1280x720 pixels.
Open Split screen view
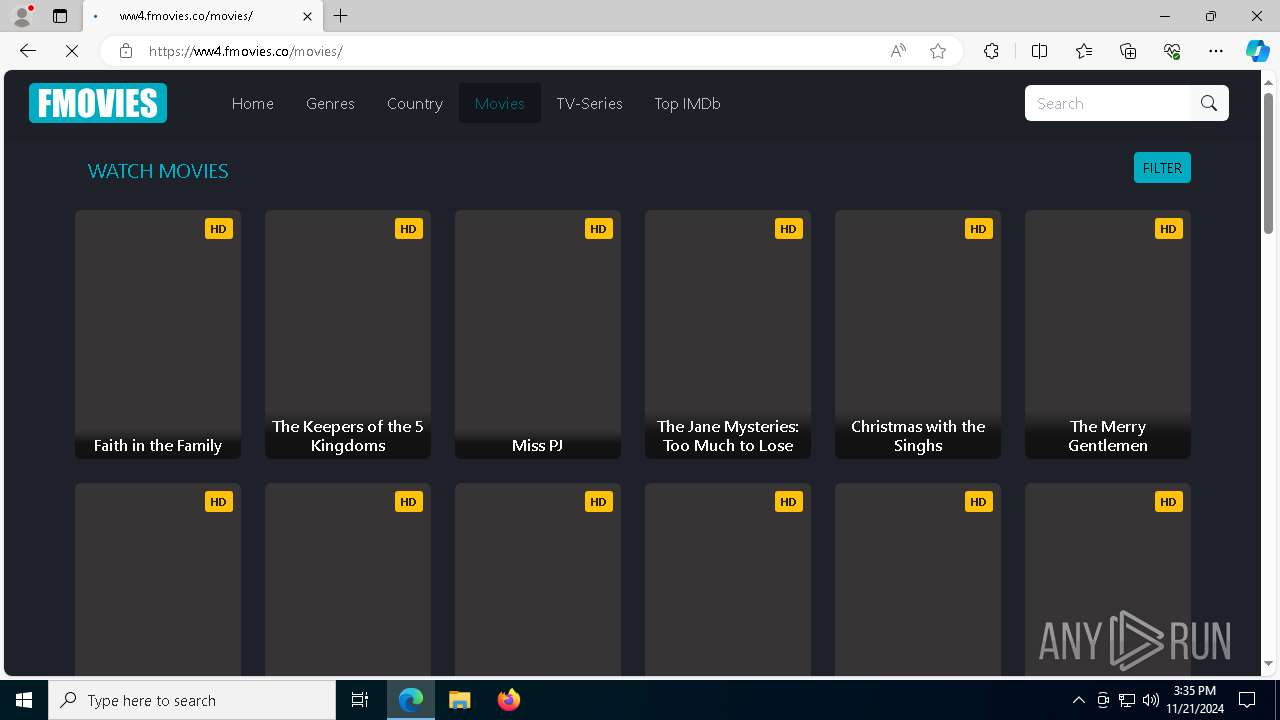tap(1039, 51)
